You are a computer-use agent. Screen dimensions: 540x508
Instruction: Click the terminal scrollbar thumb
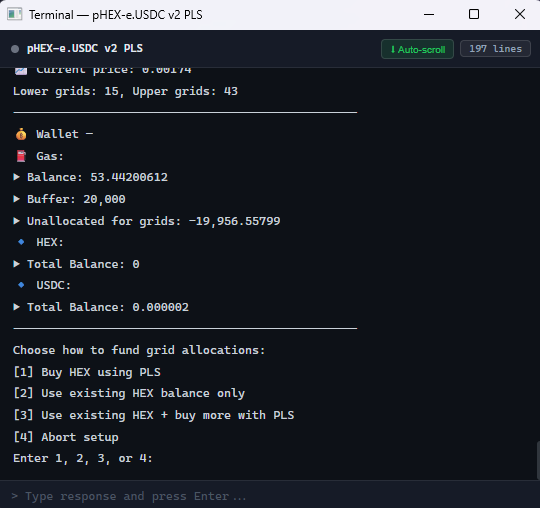pyautogui.click(x=538, y=460)
